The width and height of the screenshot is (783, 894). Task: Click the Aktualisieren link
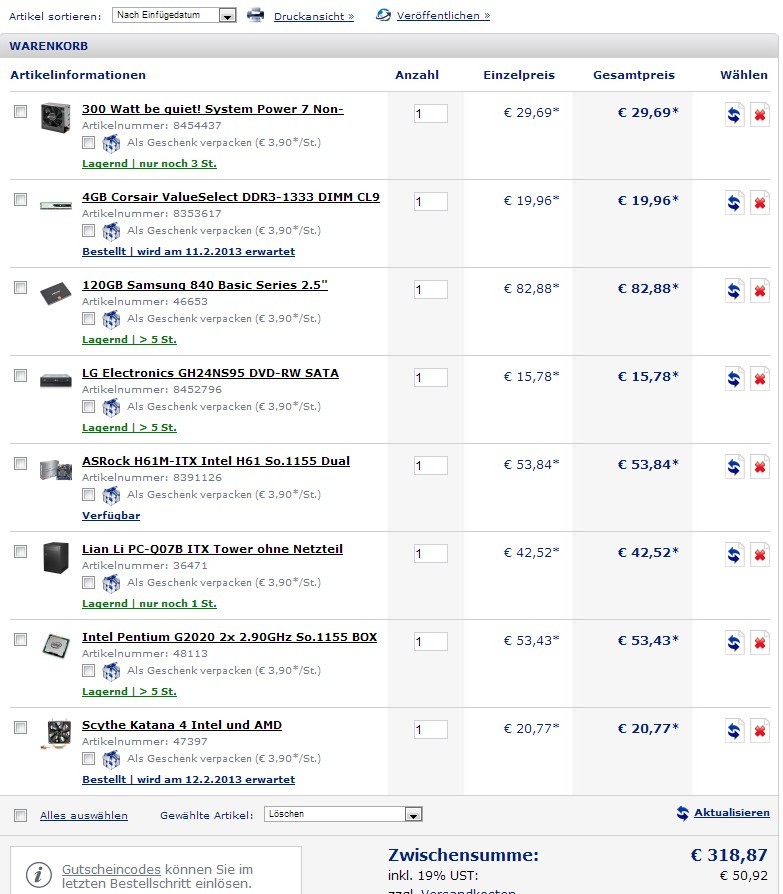pos(732,812)
